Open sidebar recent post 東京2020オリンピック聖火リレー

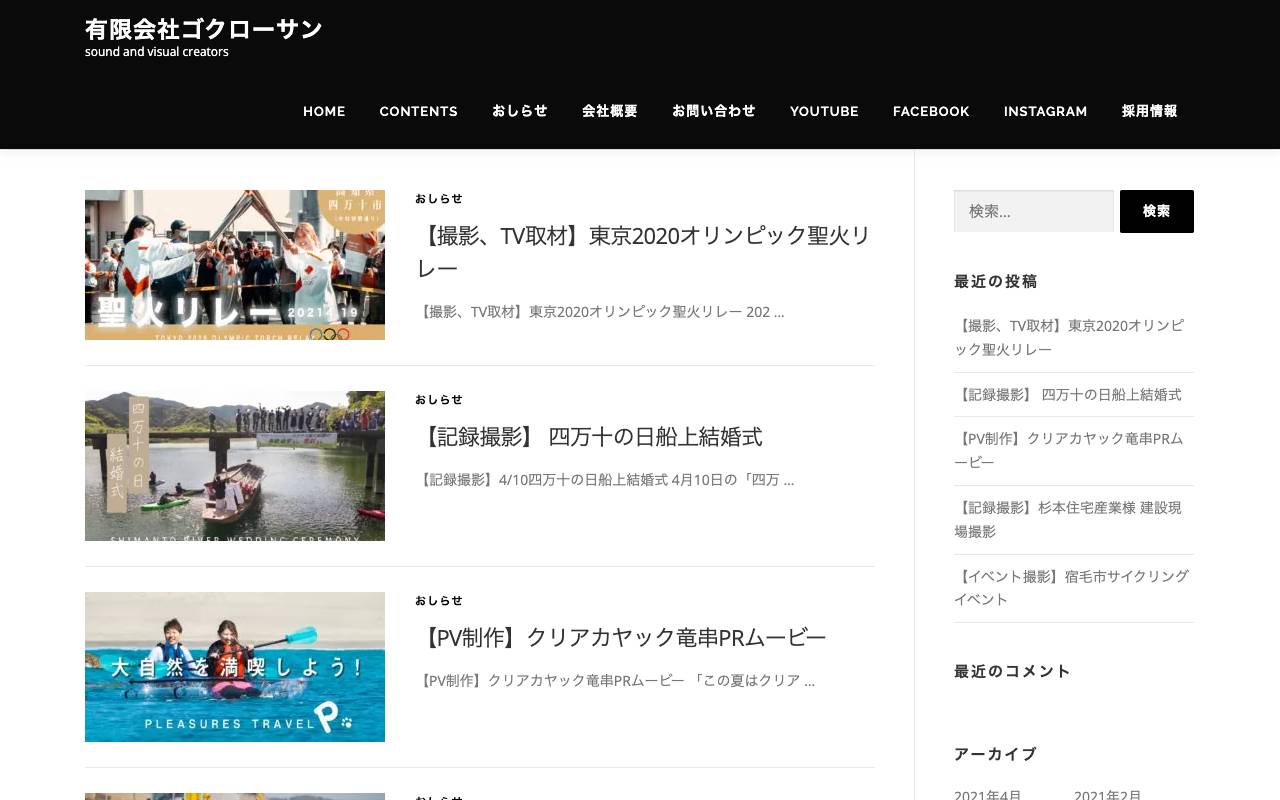pos(1069,337)
